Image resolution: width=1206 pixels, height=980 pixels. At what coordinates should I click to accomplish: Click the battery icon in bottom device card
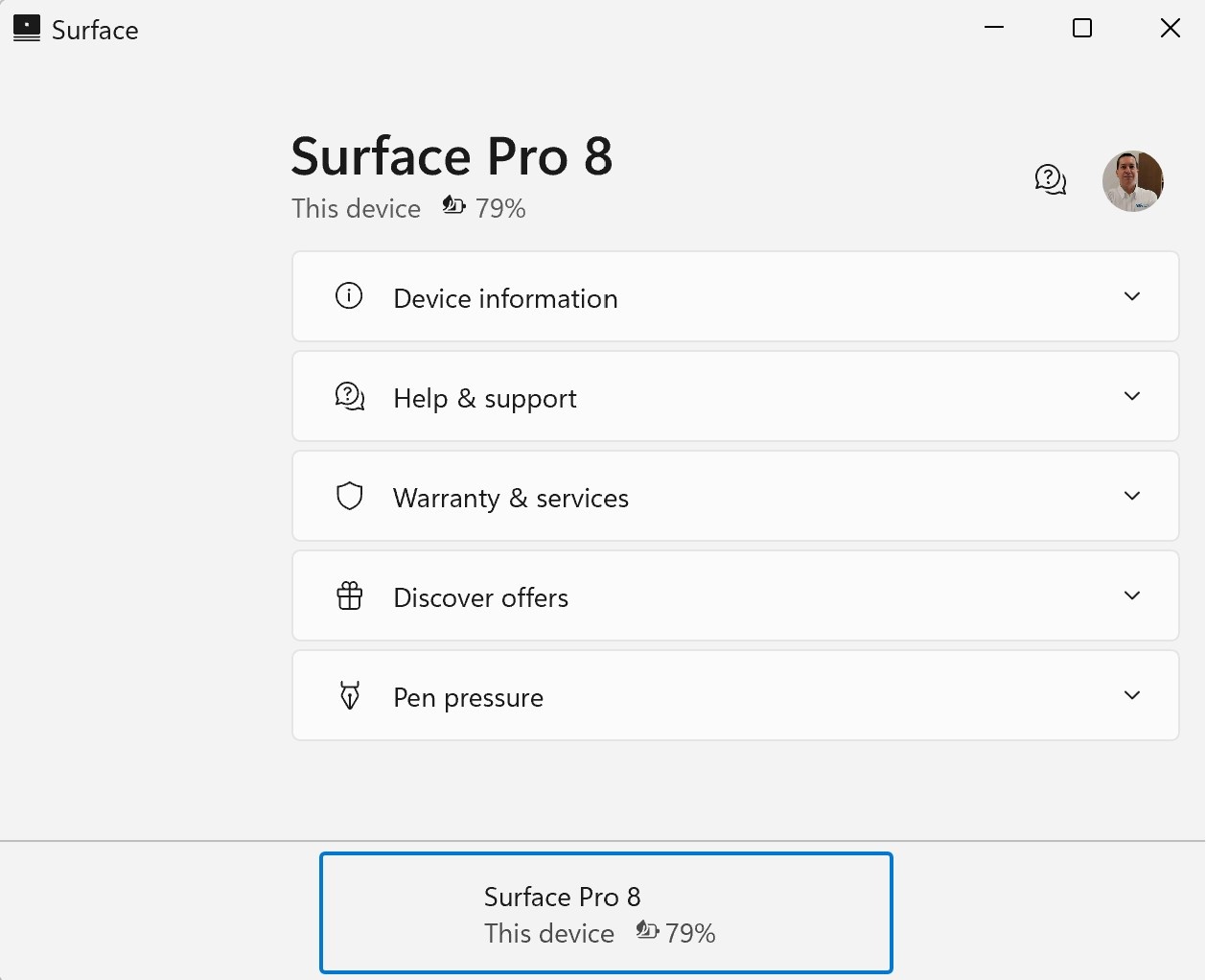coord(647,930)
